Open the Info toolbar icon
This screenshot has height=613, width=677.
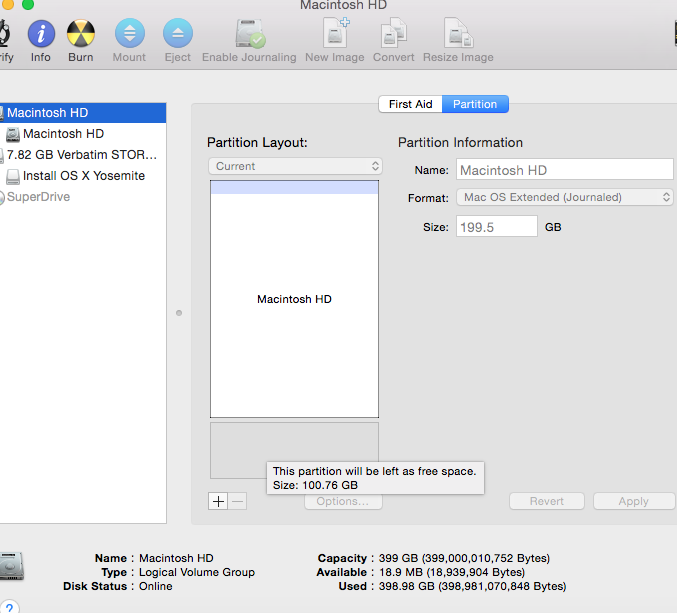(x=41, y=34)
